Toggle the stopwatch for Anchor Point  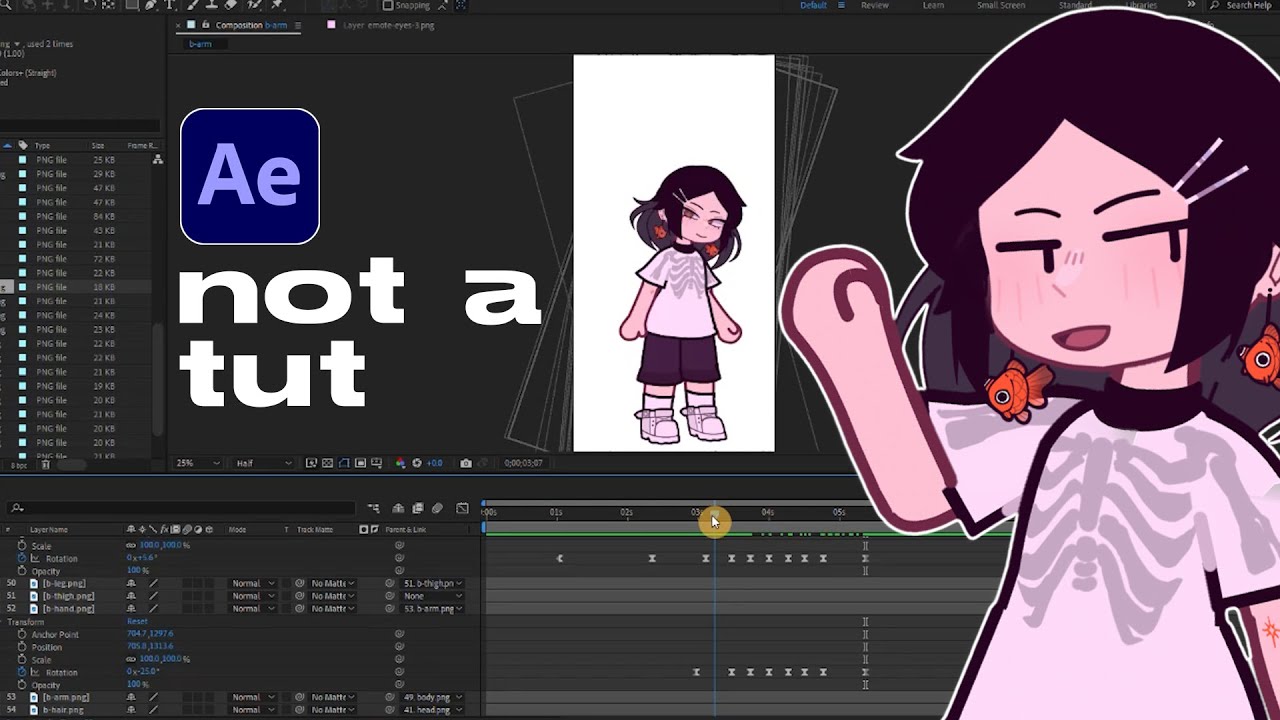coord(22,634)
